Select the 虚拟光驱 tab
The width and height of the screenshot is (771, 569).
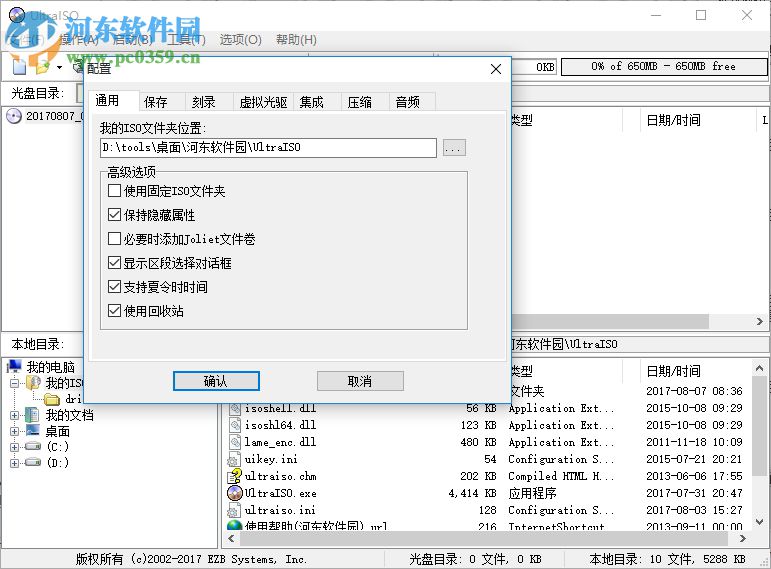263,102
